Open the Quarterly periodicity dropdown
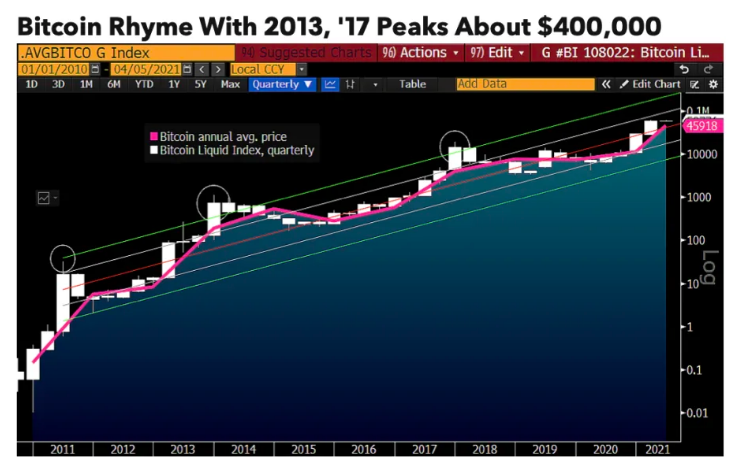The height and width of the screenshot is (459, 734). pyautogui.click(x=282, y=84)
